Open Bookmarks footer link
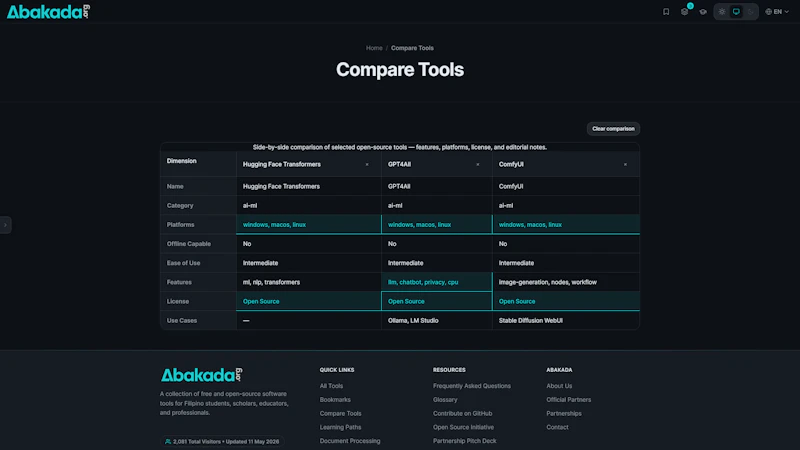This screenshot has height=450, width=800. tap(335, 400)
